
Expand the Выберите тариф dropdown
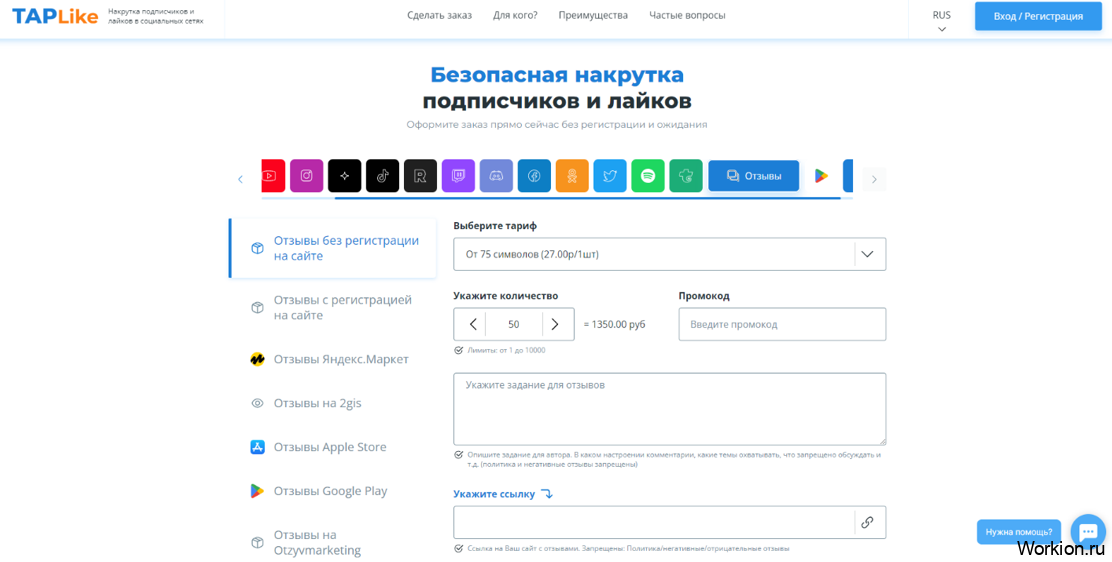[x=669, y=254]
